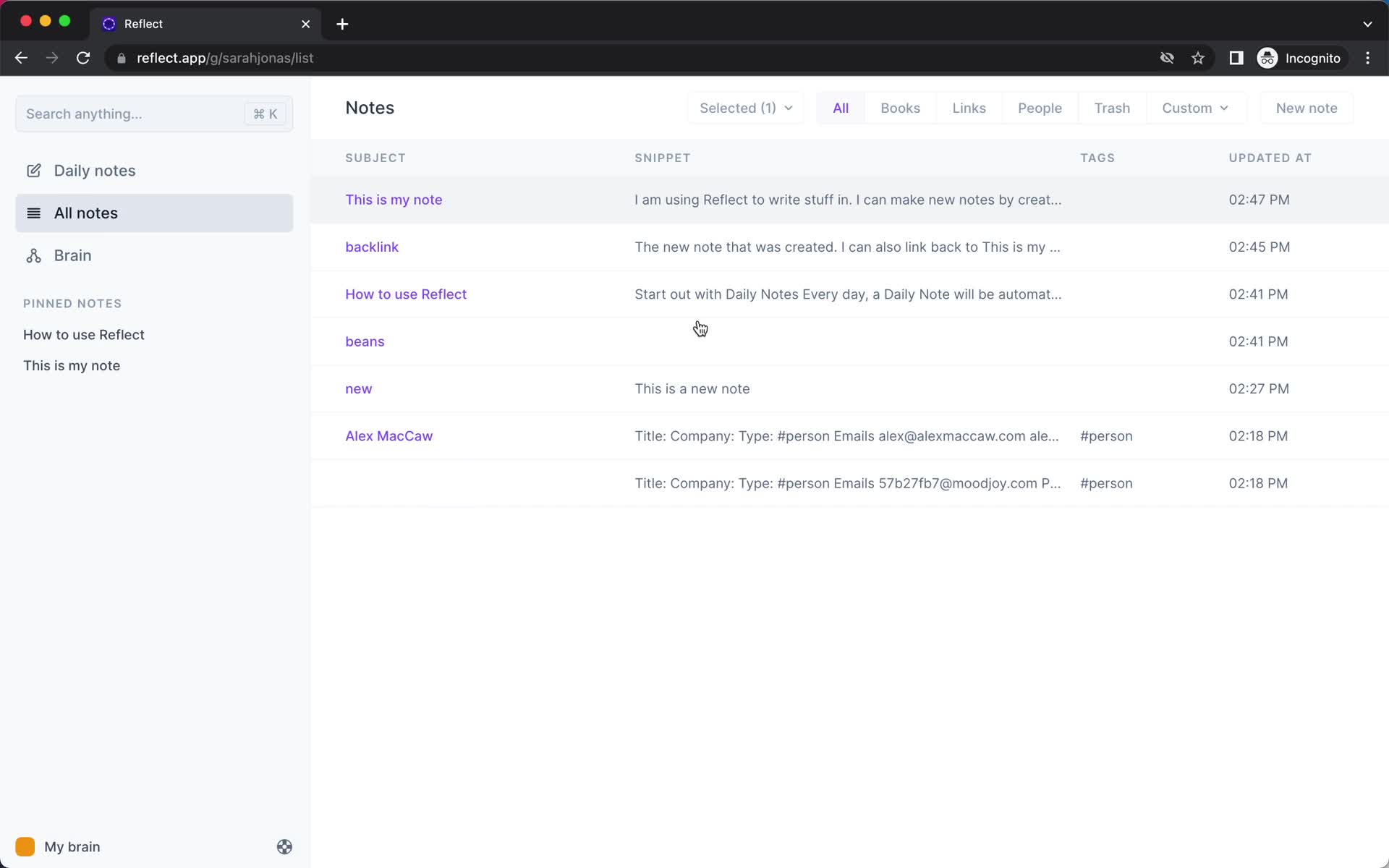Image resolution: width=1389 pixels, height=868 pixels.
Task: Click the orange My brain swatch
Action: [x=25, y=846]
